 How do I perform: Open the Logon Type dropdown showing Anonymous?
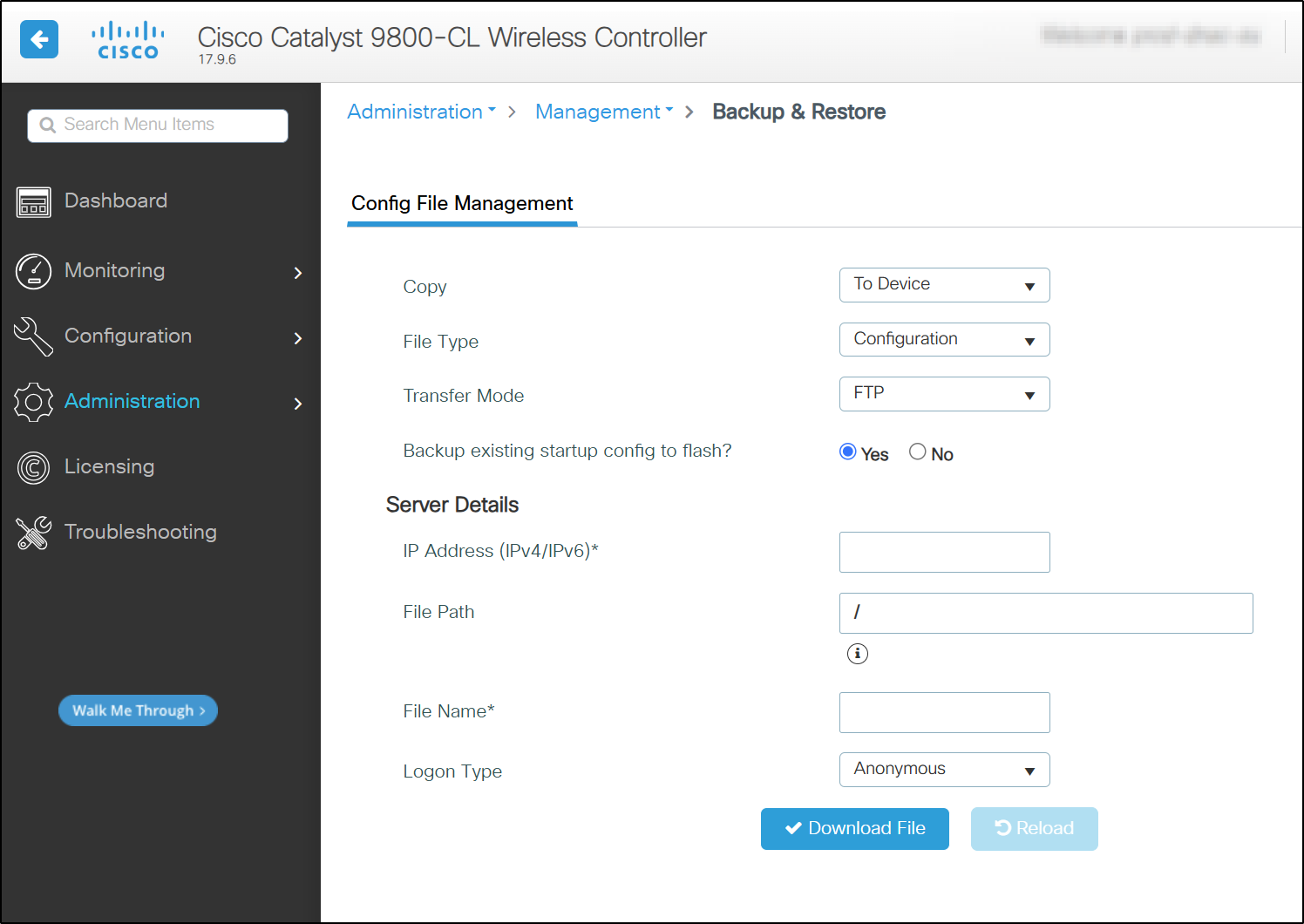[944, 769]
